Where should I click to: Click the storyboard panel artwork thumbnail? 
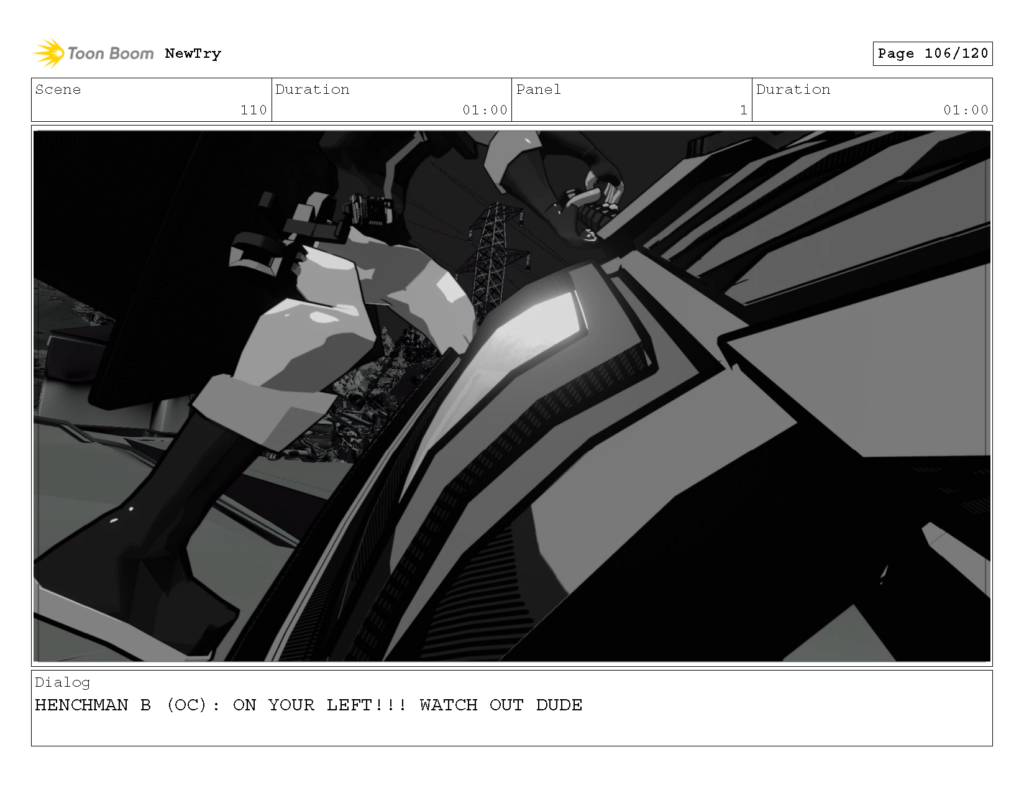coord(512,393)
